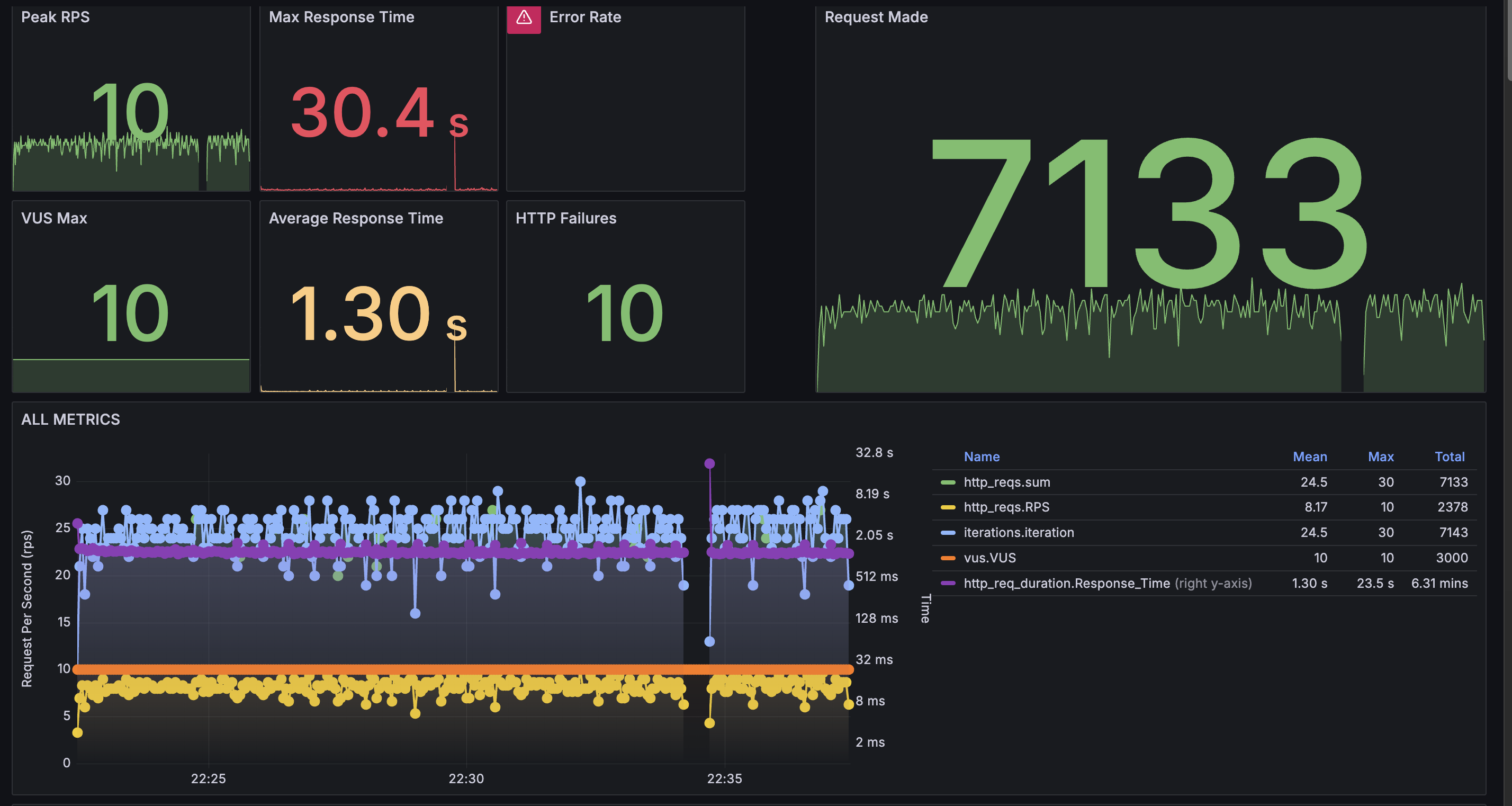Click blue iterations.iteration legend color marker
Viewport: 1512px width, 806px height.
pos(947,532)
